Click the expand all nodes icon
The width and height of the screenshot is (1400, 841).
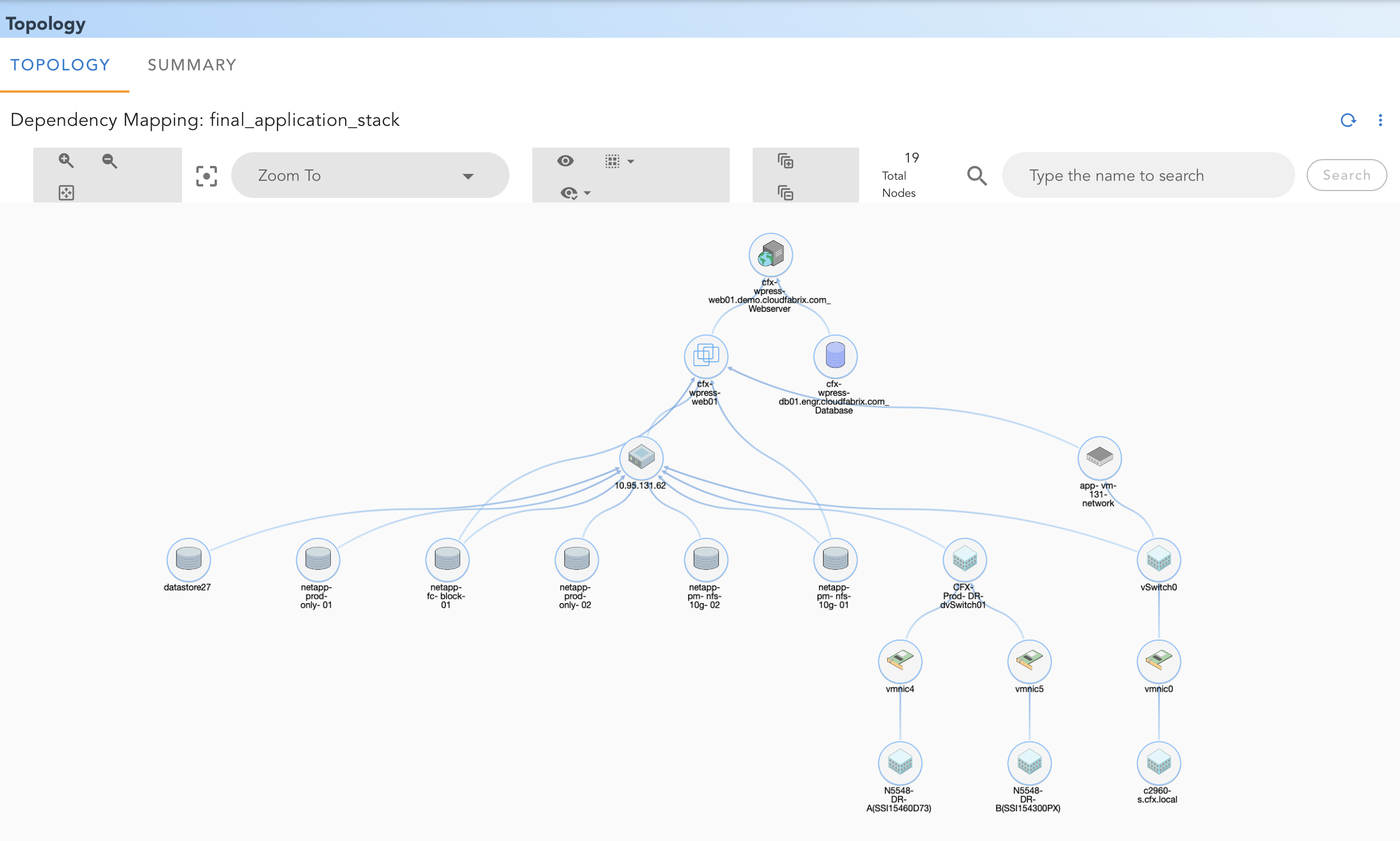[785, 161]
